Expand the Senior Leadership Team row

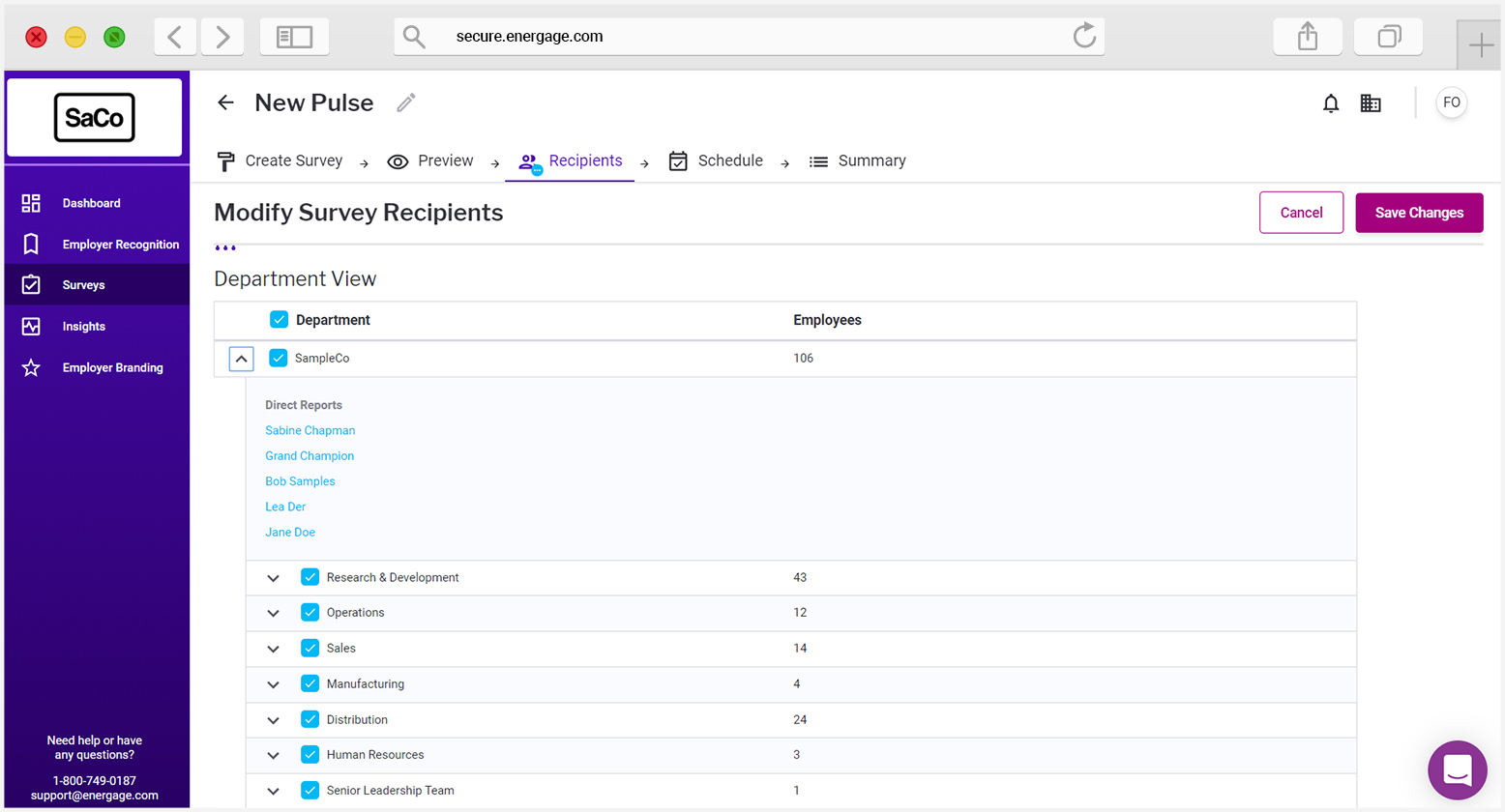pos(274,791)
